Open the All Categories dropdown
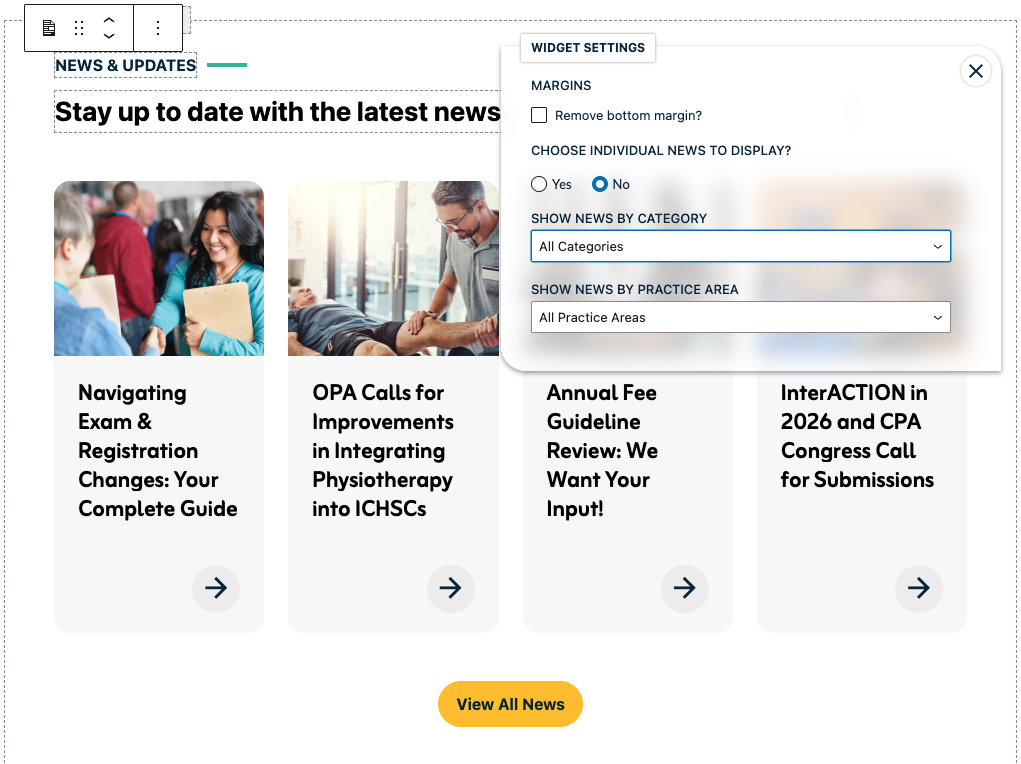1021x764 pixels. coord(740,246)
